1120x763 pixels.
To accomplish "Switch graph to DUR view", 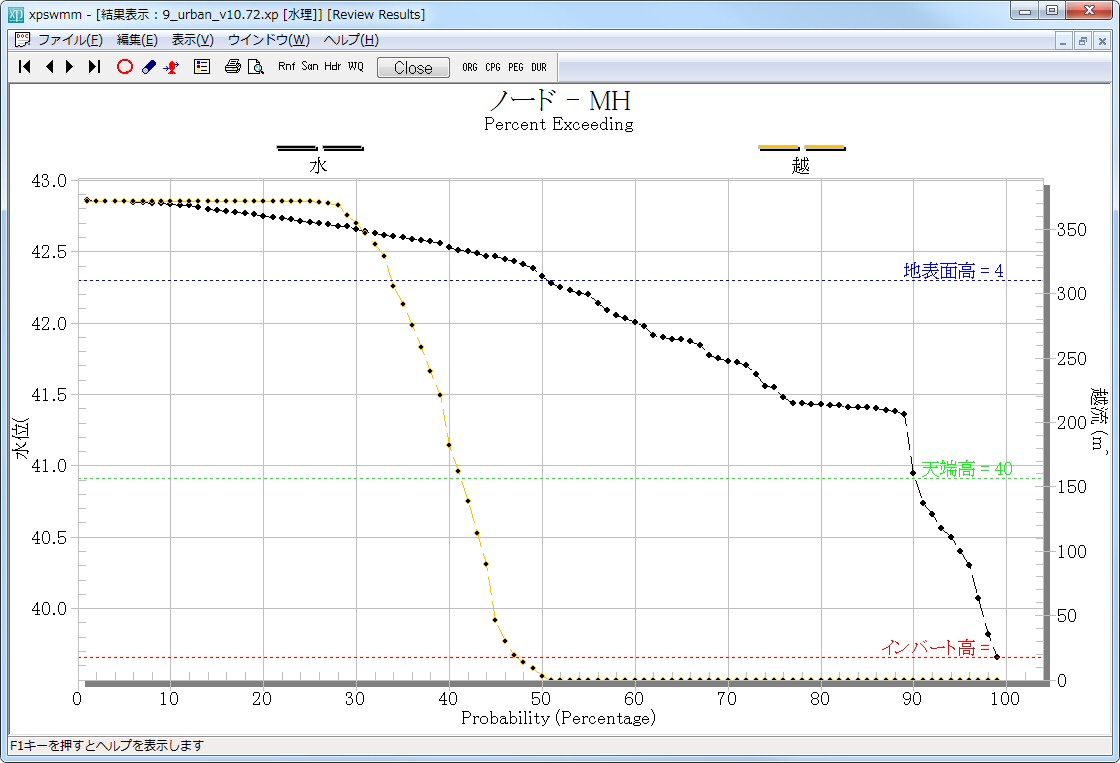I will coord(539,67).
